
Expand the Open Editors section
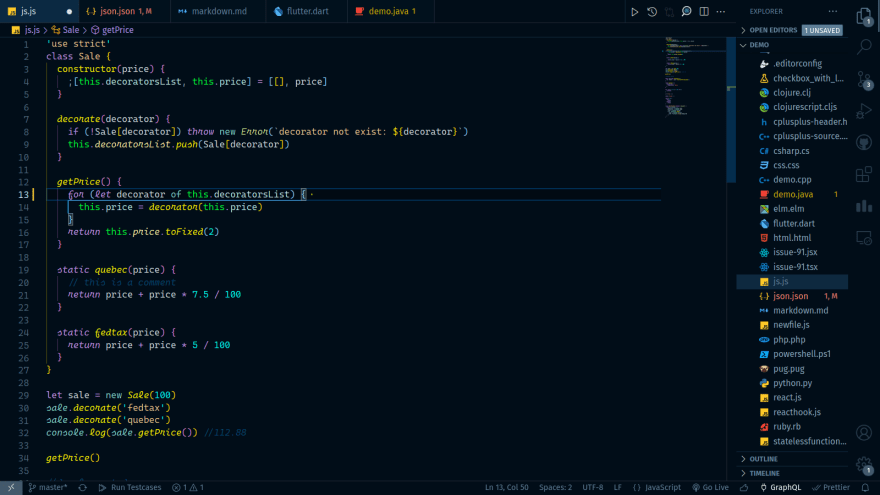click(773, 30)
